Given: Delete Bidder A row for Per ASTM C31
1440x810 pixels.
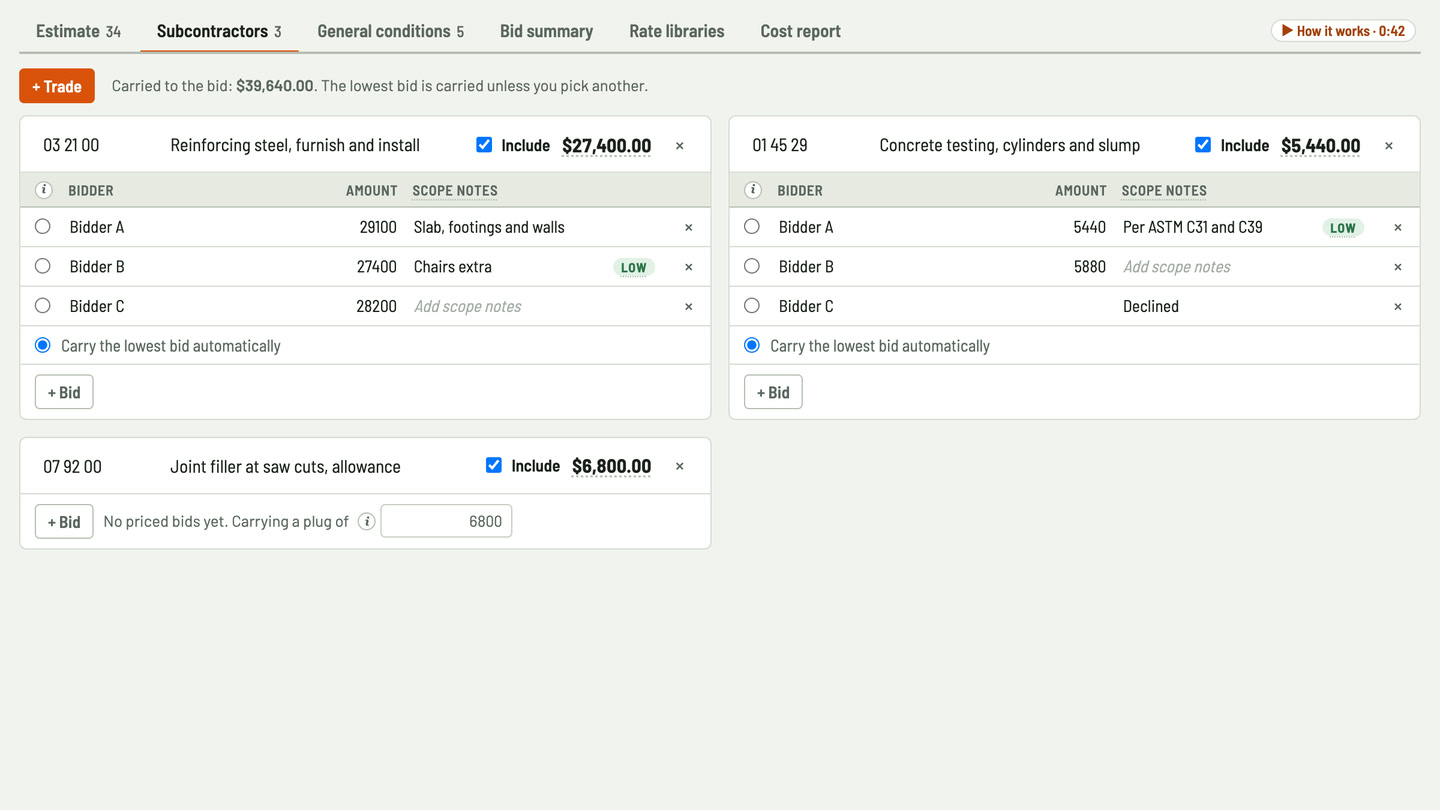Looking at the screenshot, I should pyautogui.click(x=1398, y=227).
